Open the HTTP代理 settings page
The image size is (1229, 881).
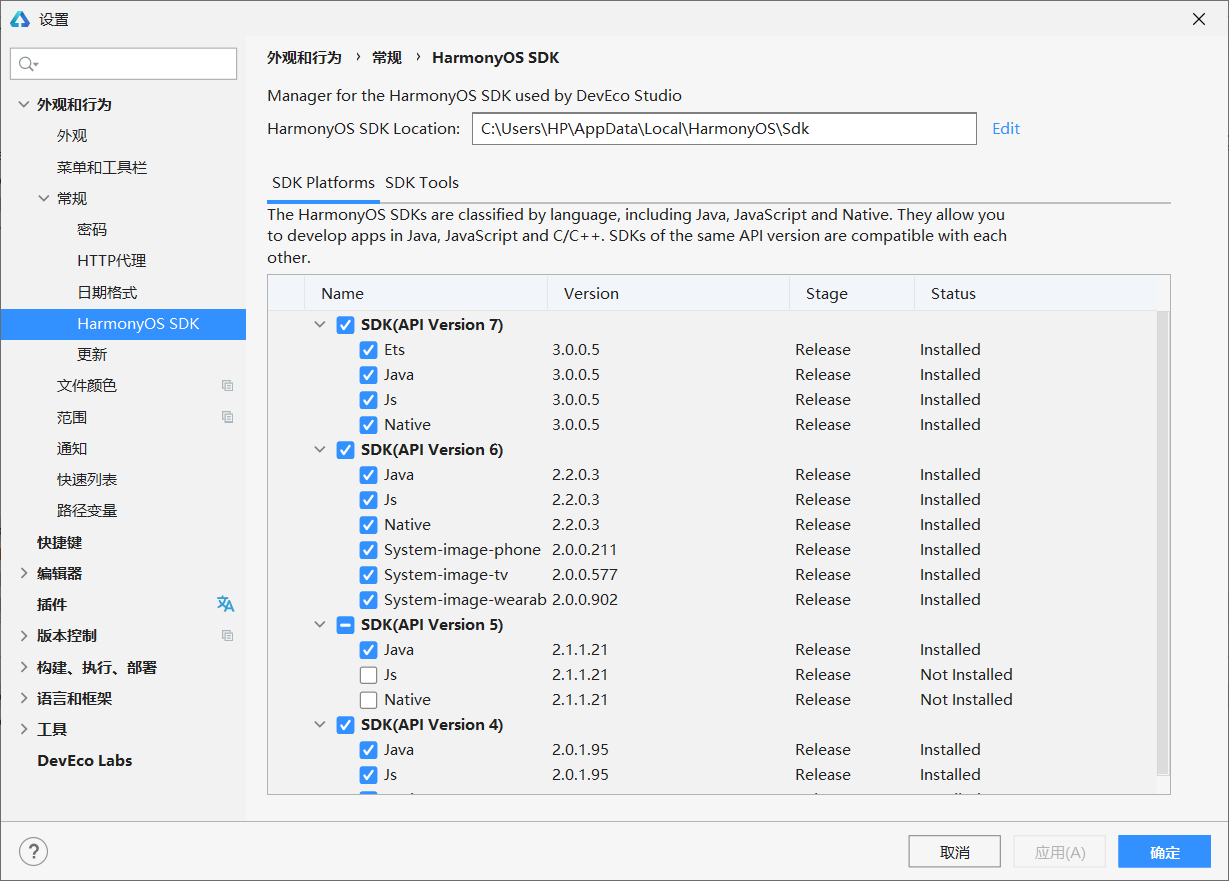coord(111,260)
